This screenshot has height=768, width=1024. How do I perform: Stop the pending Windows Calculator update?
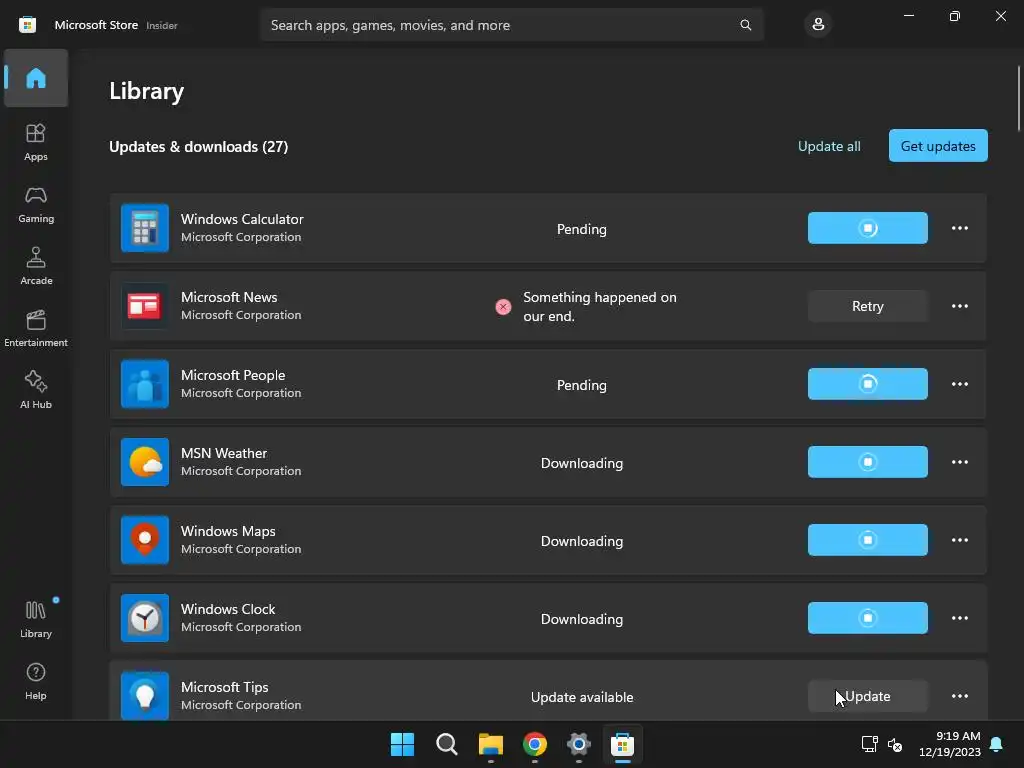click(867, 228)
